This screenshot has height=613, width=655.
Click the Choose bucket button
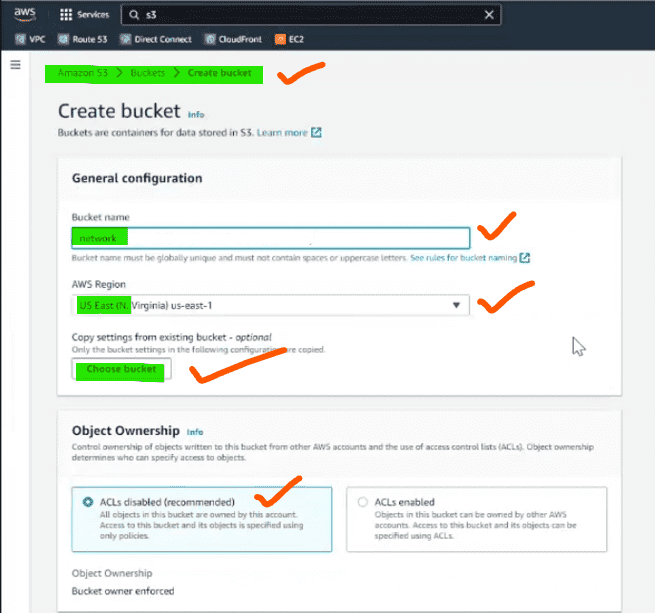(x=121, y=369)
